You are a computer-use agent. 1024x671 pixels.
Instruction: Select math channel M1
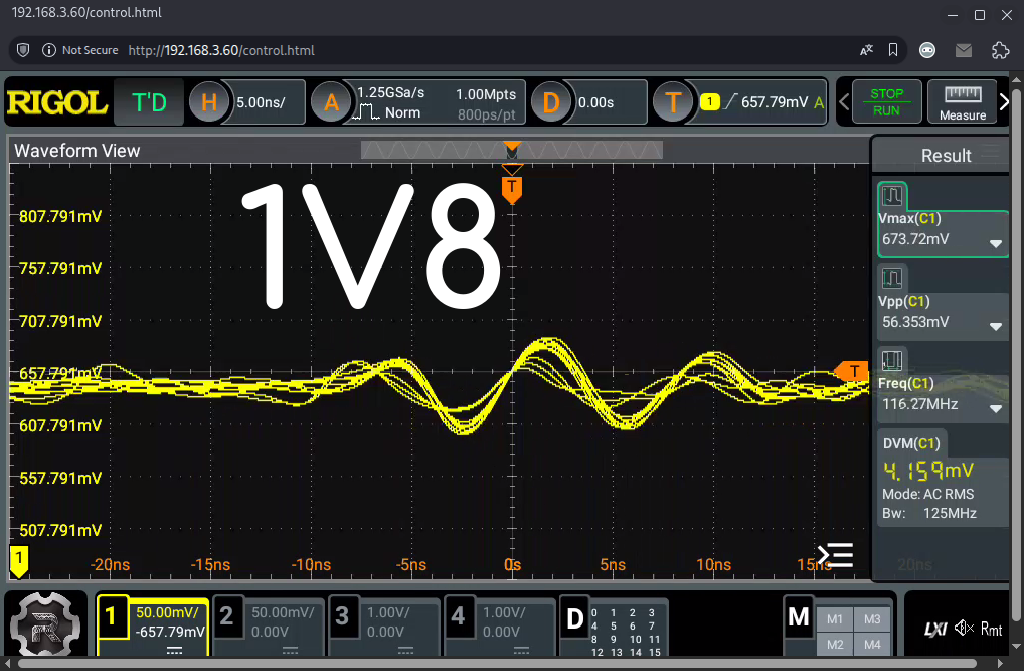point(835,619)
